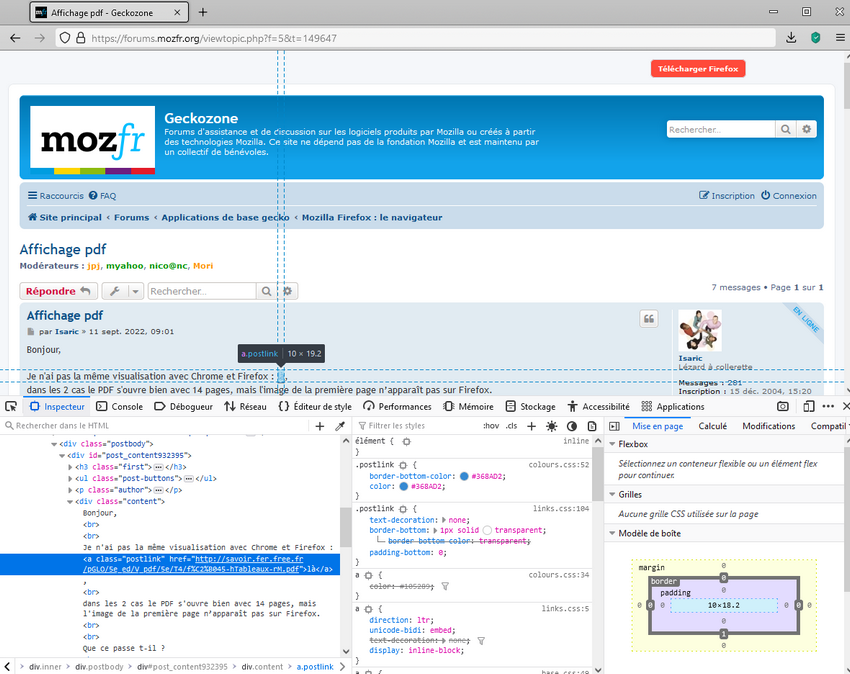Expand the p class author node
Screen dimensions: 850x674
point(70,490)
